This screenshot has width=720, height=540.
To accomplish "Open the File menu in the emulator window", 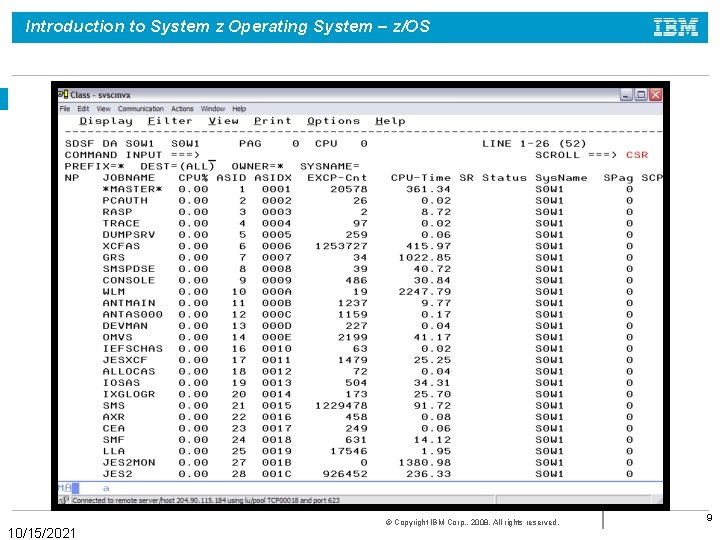I will point(65,109).
